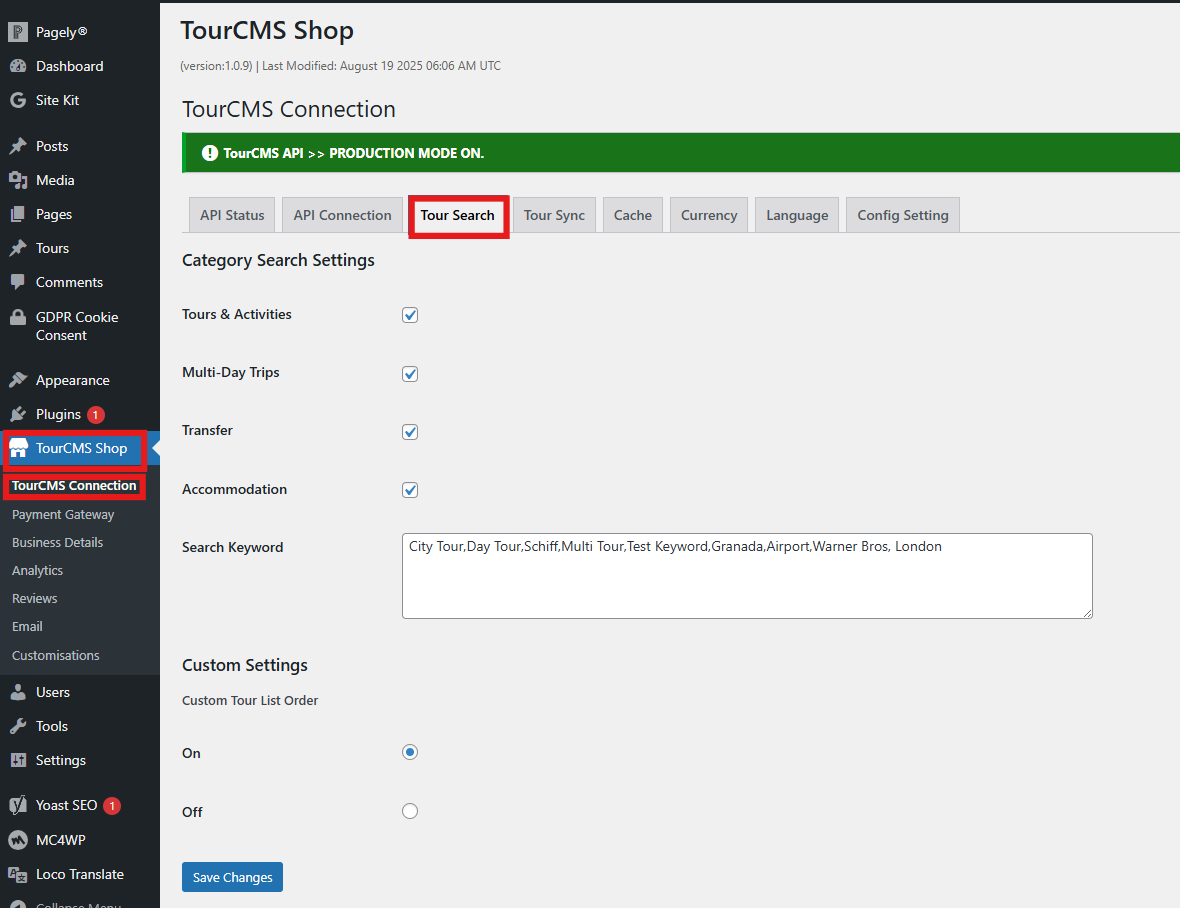Screen dimensions: 1180x908
Task: Select the On radio button
Action: coord(410,752)
